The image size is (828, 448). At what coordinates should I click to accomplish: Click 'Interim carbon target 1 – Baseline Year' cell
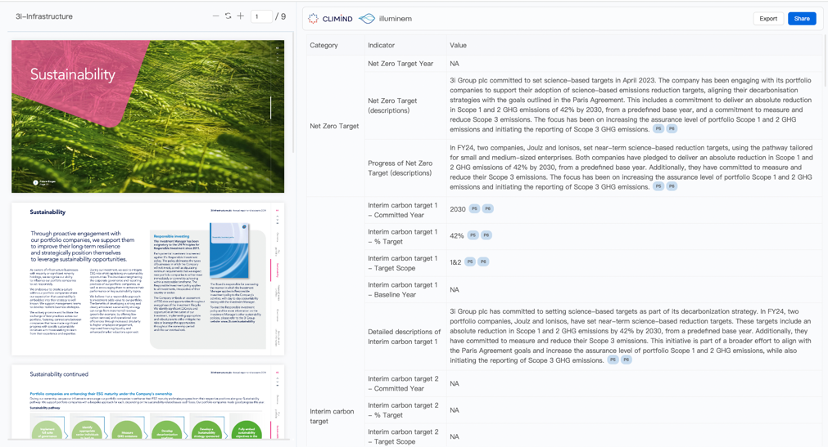403,290
